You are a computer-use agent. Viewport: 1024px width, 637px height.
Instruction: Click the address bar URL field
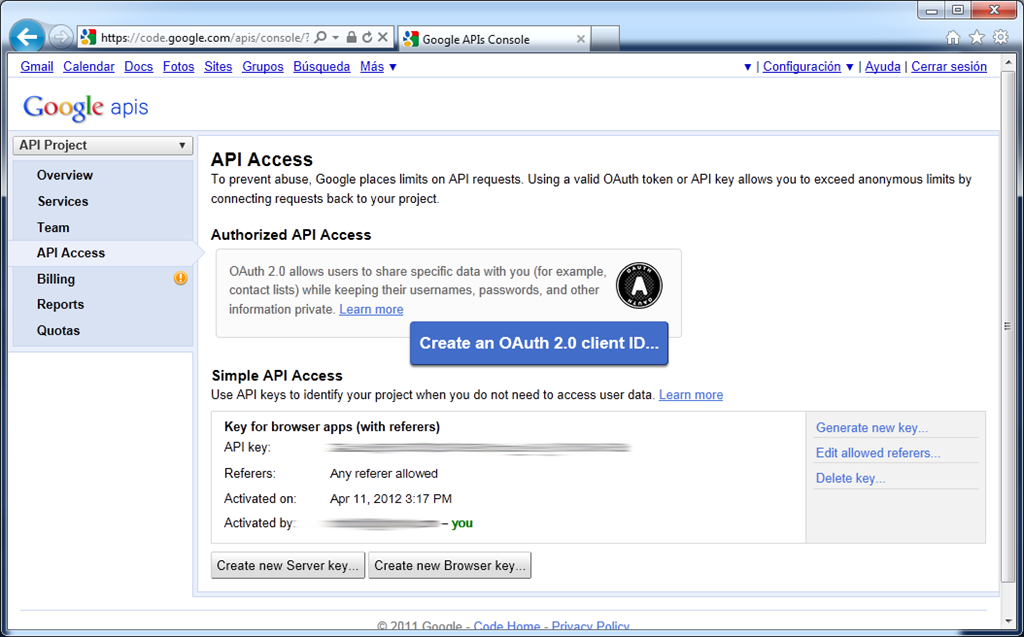pyautogui.click(x=204, y=38)
